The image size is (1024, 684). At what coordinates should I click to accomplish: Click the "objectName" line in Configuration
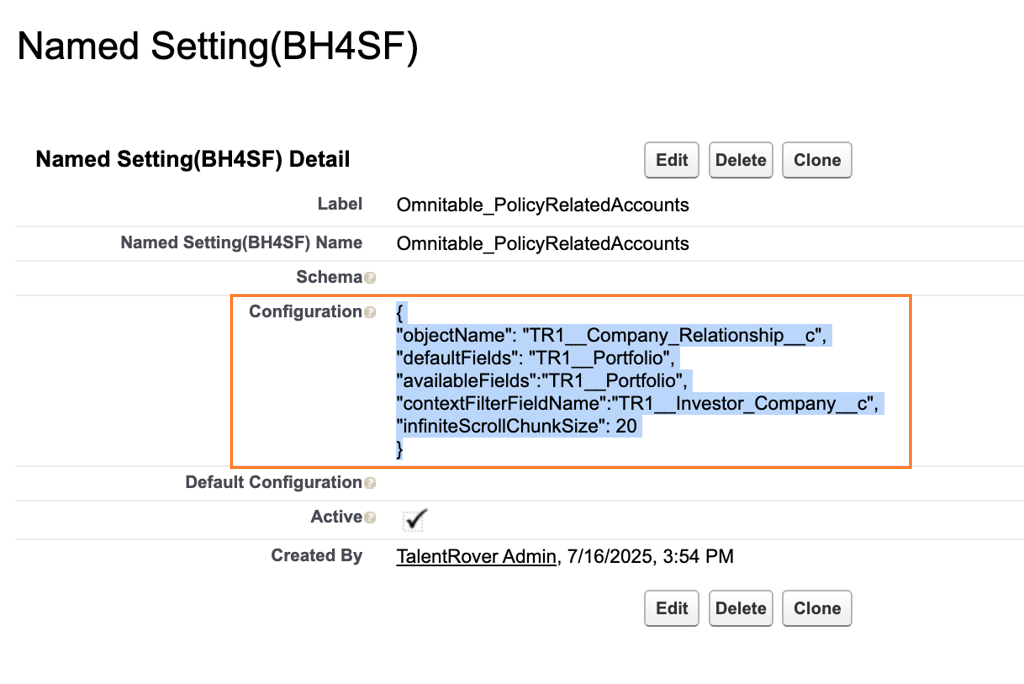[612, 336]
